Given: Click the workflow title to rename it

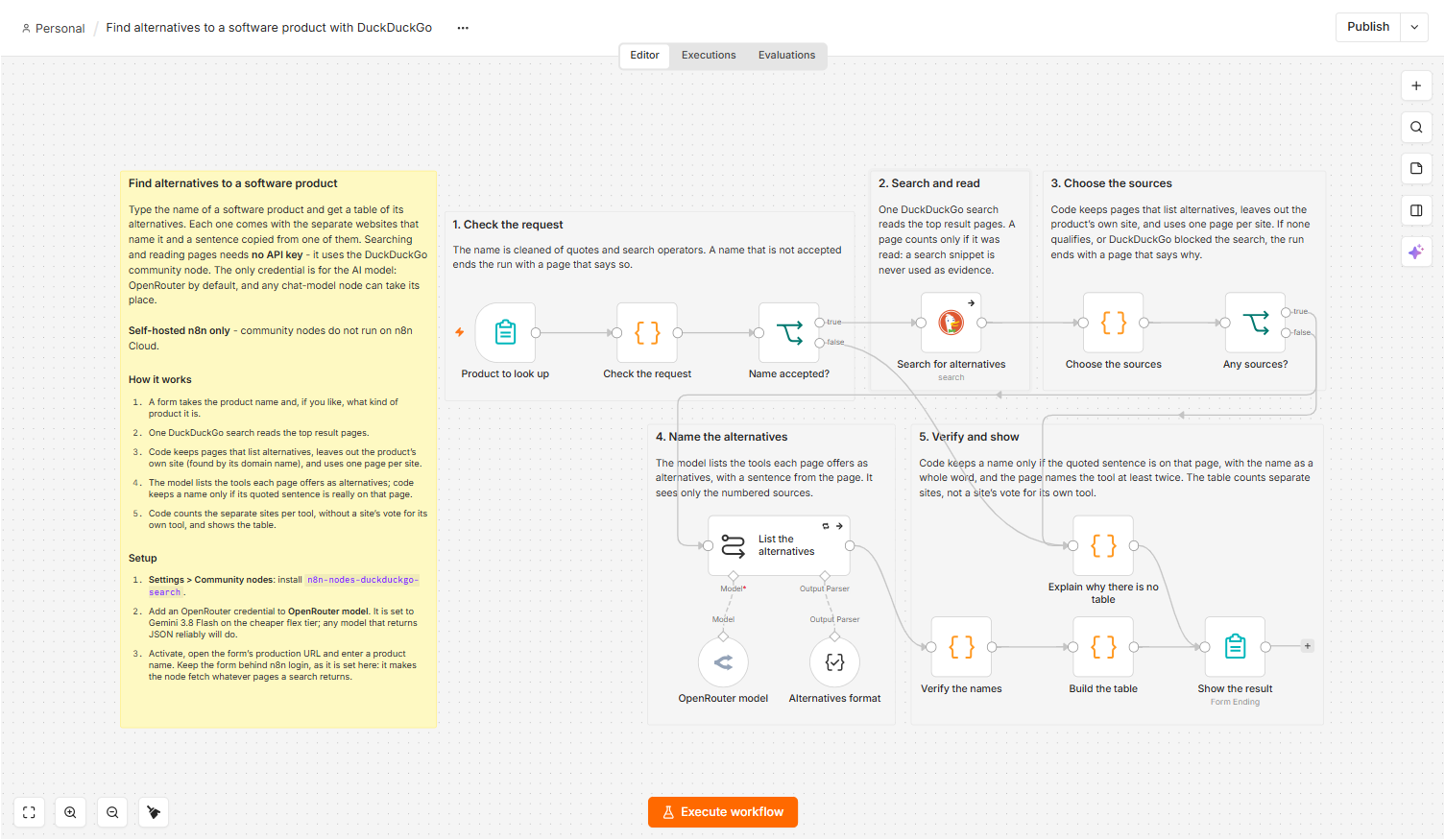Looking at the screenshot, I should 269,28.
